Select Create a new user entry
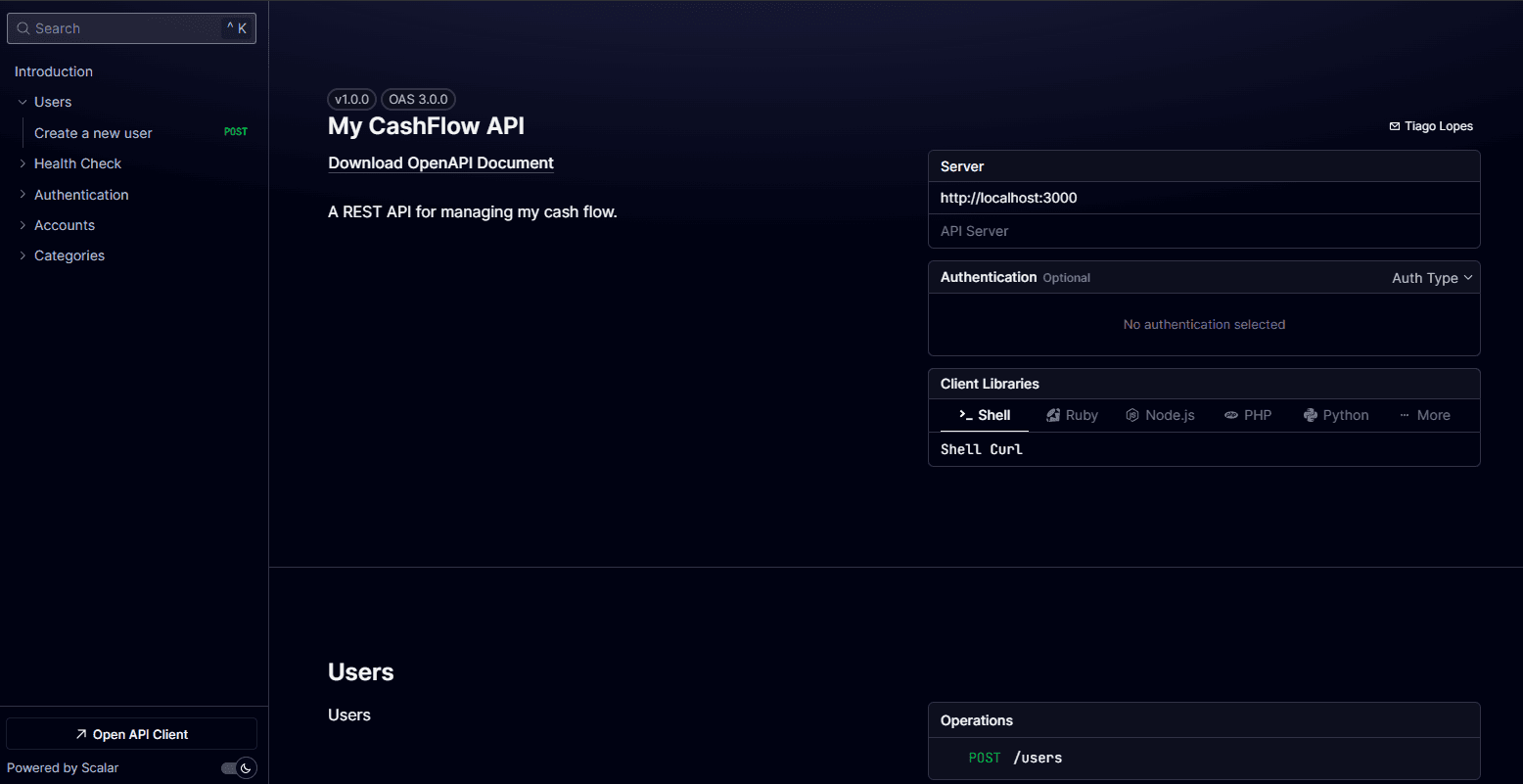This screenshot has width=1523, height=784. [93, 133]
